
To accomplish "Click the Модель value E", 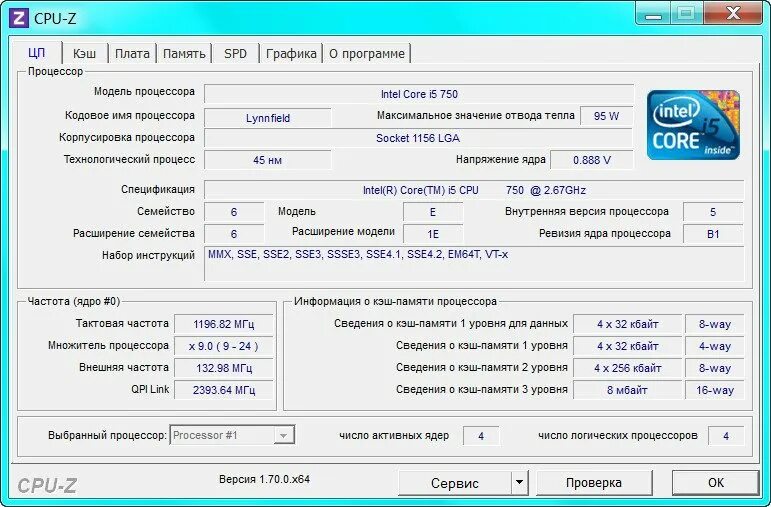I will coord(433,212).
